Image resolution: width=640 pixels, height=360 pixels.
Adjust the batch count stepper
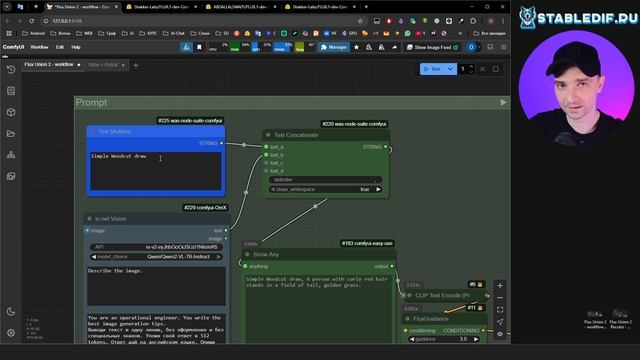[x=471, y=69]
